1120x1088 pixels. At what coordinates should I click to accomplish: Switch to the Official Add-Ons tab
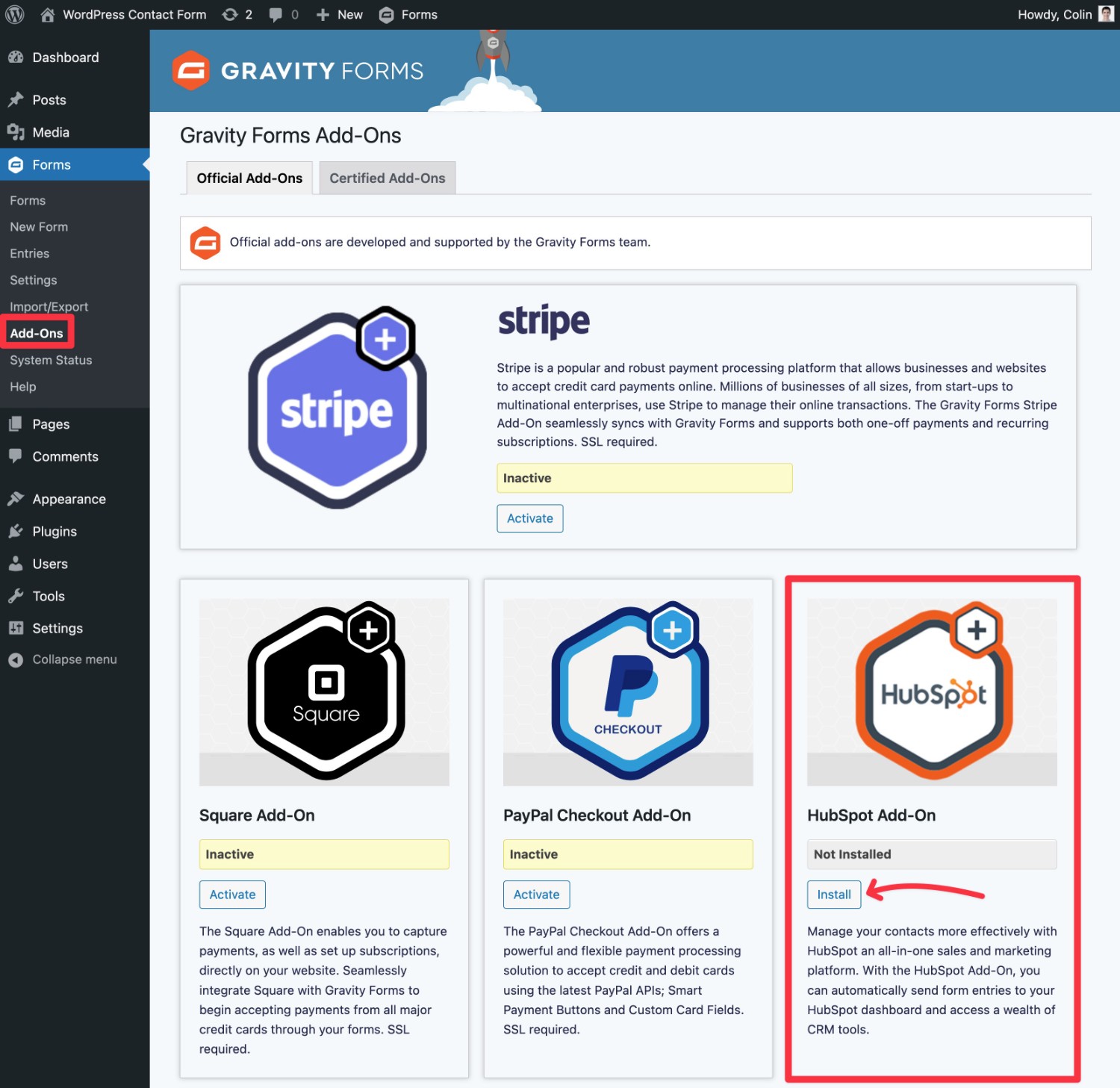pos(249,178)
